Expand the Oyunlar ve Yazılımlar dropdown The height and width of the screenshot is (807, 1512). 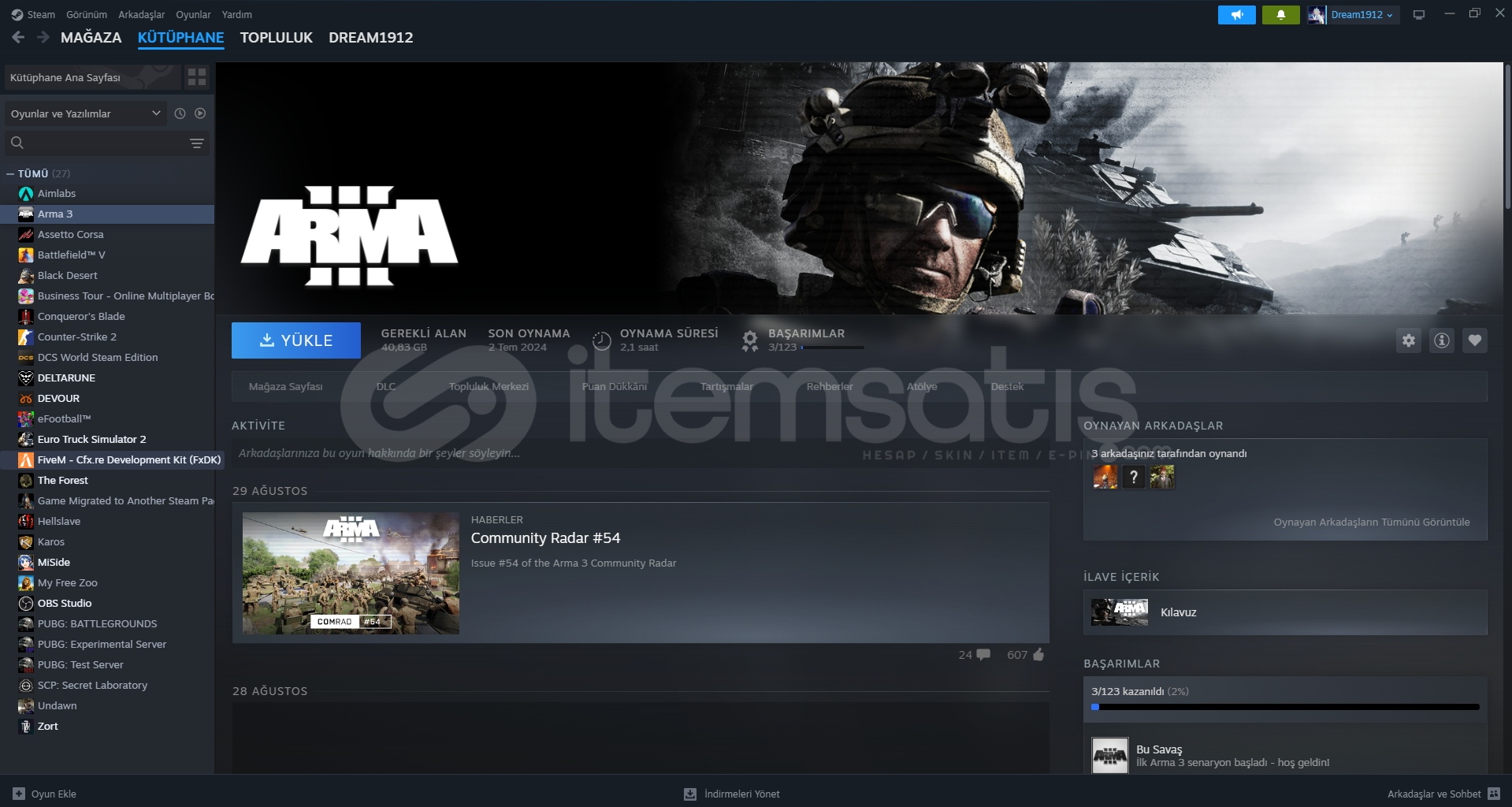[86, 113]
